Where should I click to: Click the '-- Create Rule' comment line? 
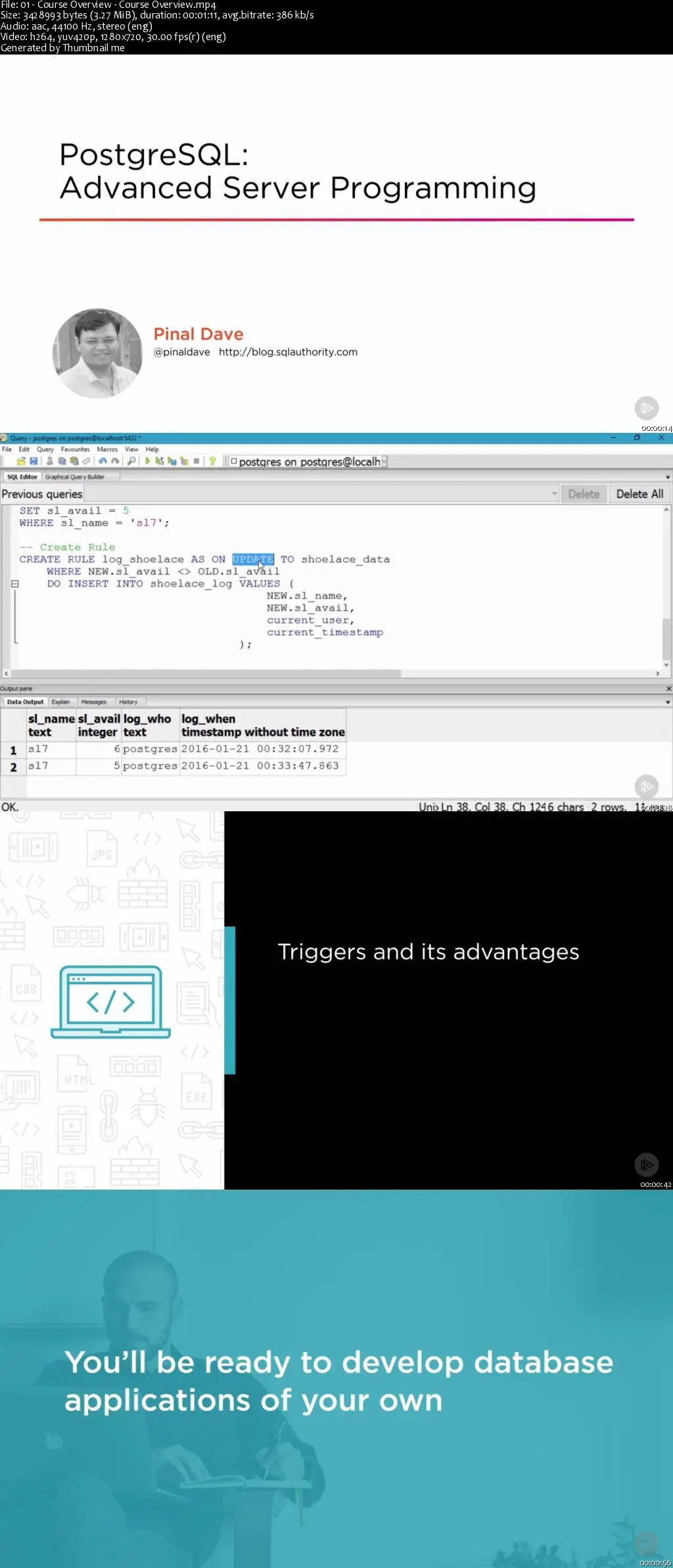(67, 547)
